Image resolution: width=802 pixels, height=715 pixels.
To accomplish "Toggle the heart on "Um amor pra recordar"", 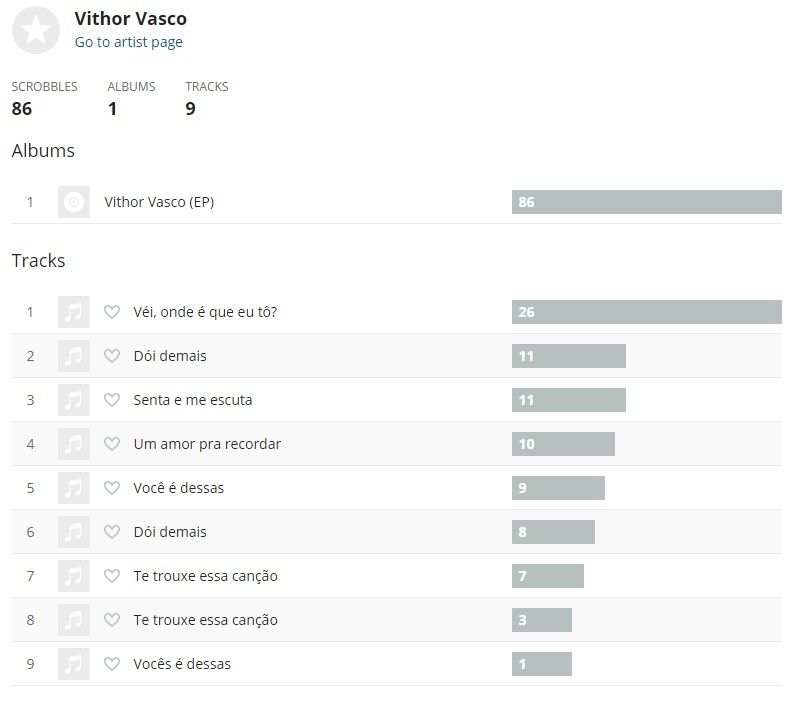I will click(x=112, y=444).
